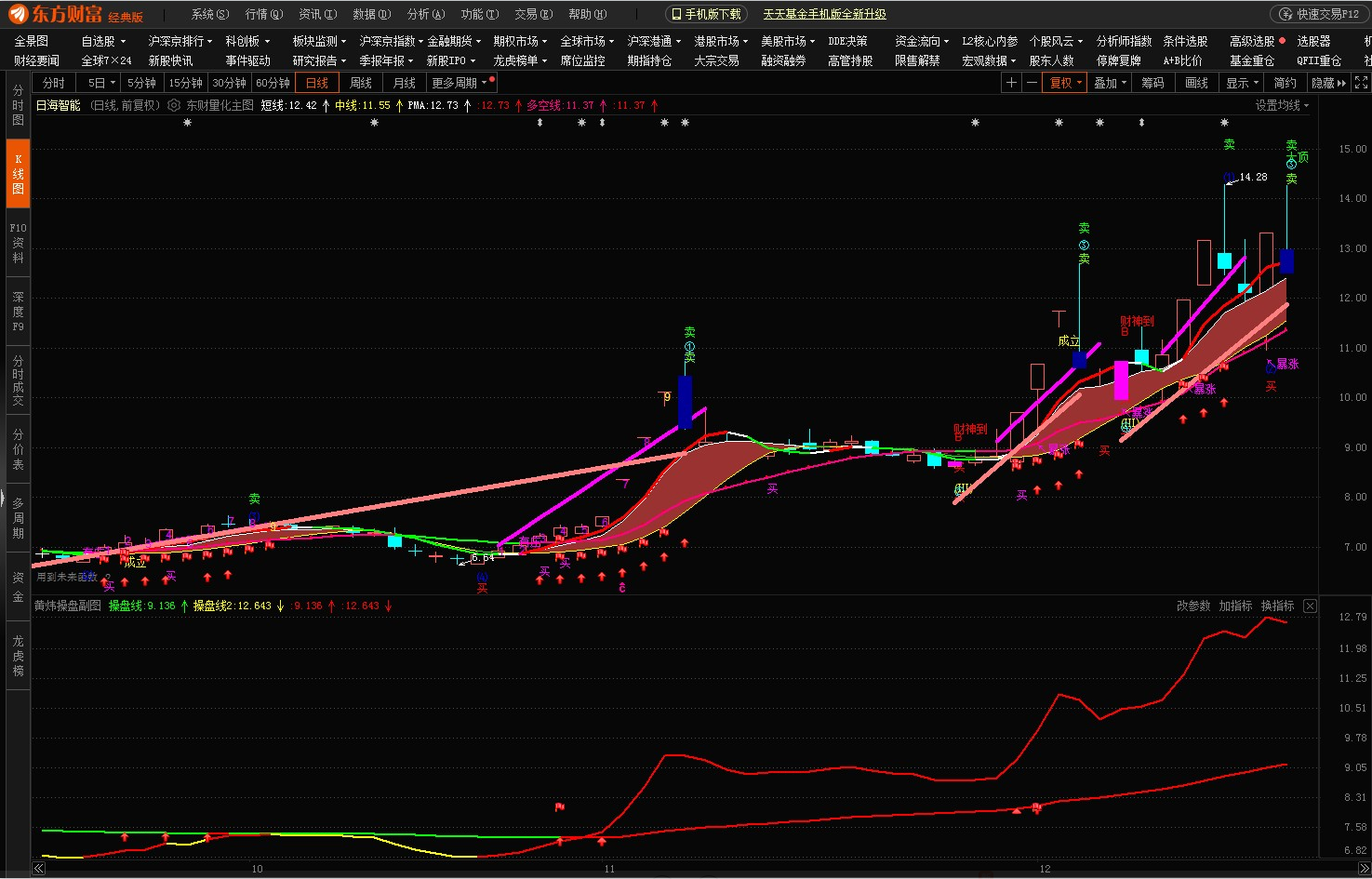Open 帮助(H) menu
Image resolution: width=1372 pixels, height=879 pixels.
(587, 14)
